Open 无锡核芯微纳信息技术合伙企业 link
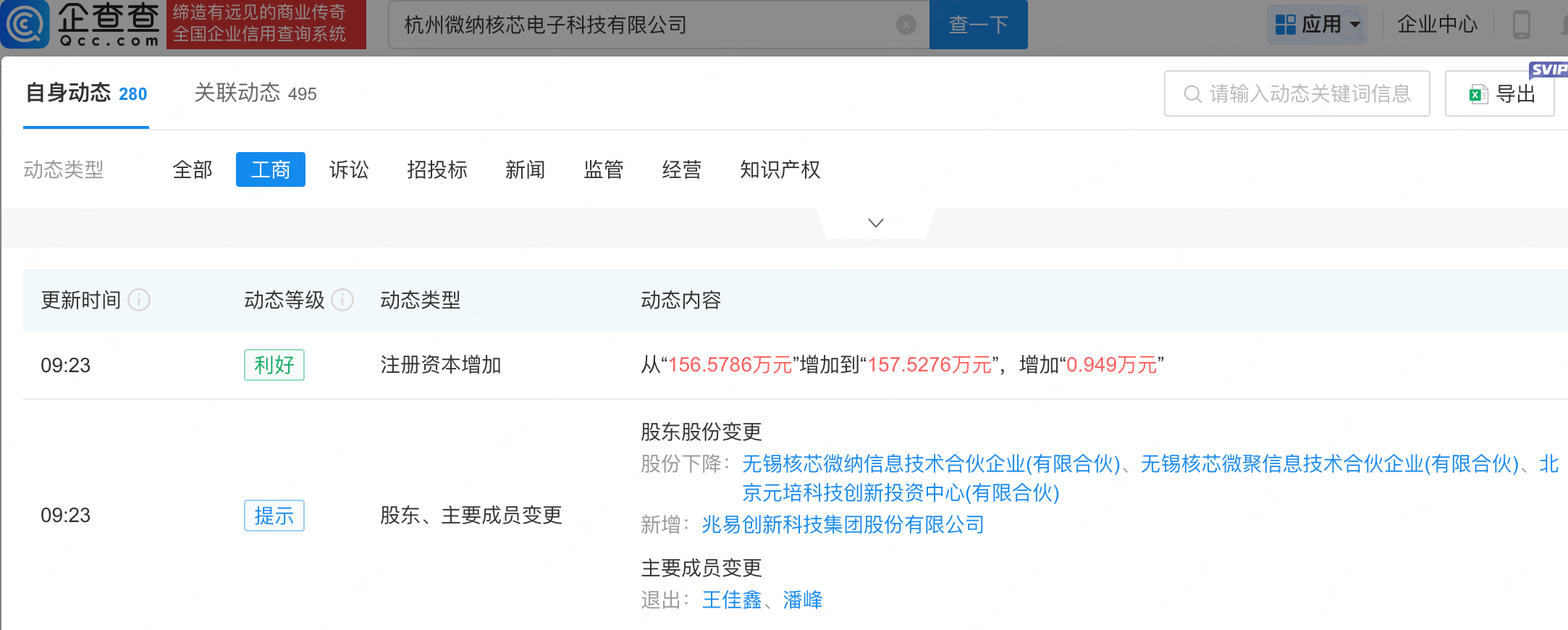This screenshot has height=630, width=1568. click(x=931, y=463)
